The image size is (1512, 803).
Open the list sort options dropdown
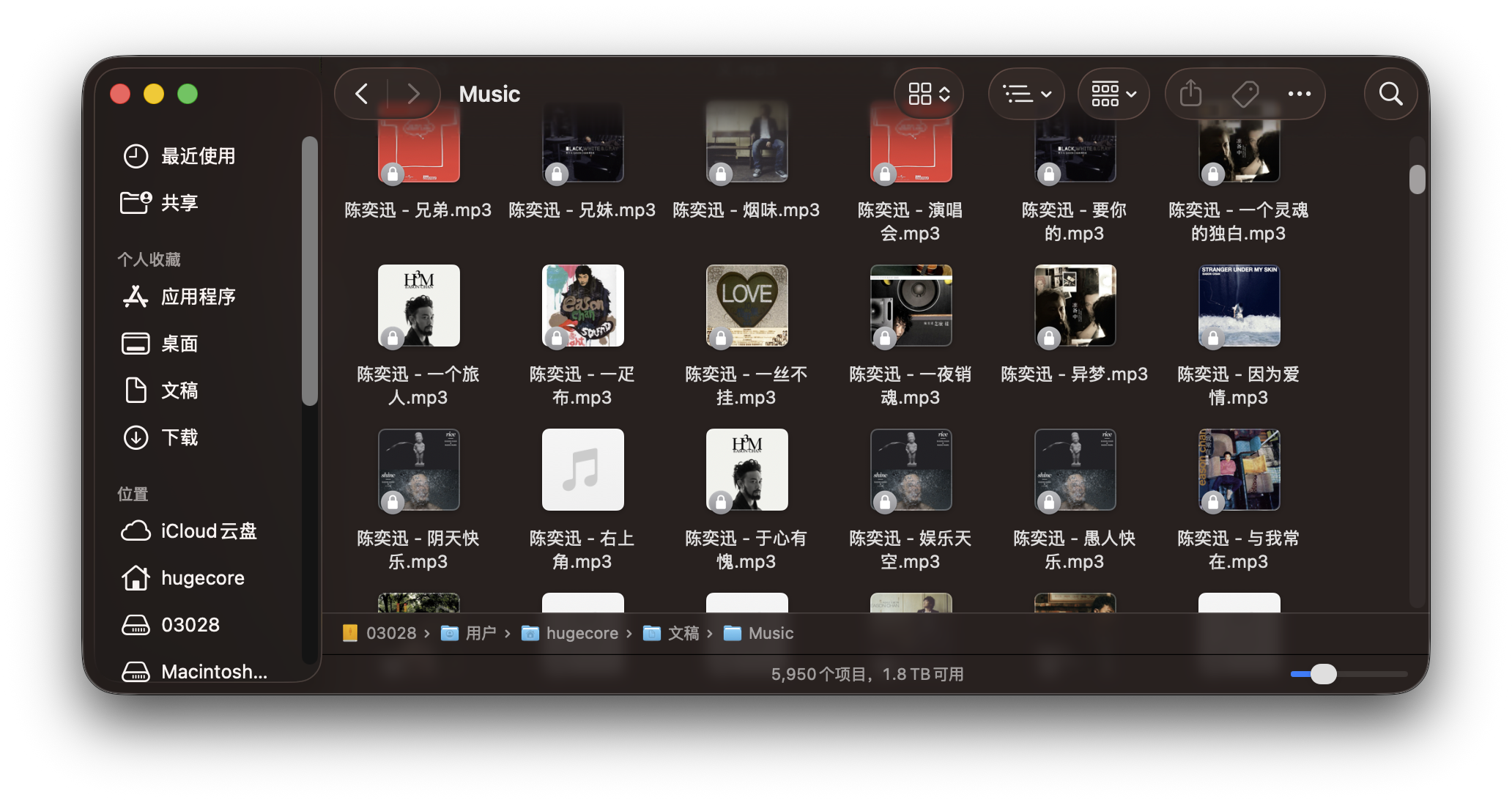click(1026, 94)
